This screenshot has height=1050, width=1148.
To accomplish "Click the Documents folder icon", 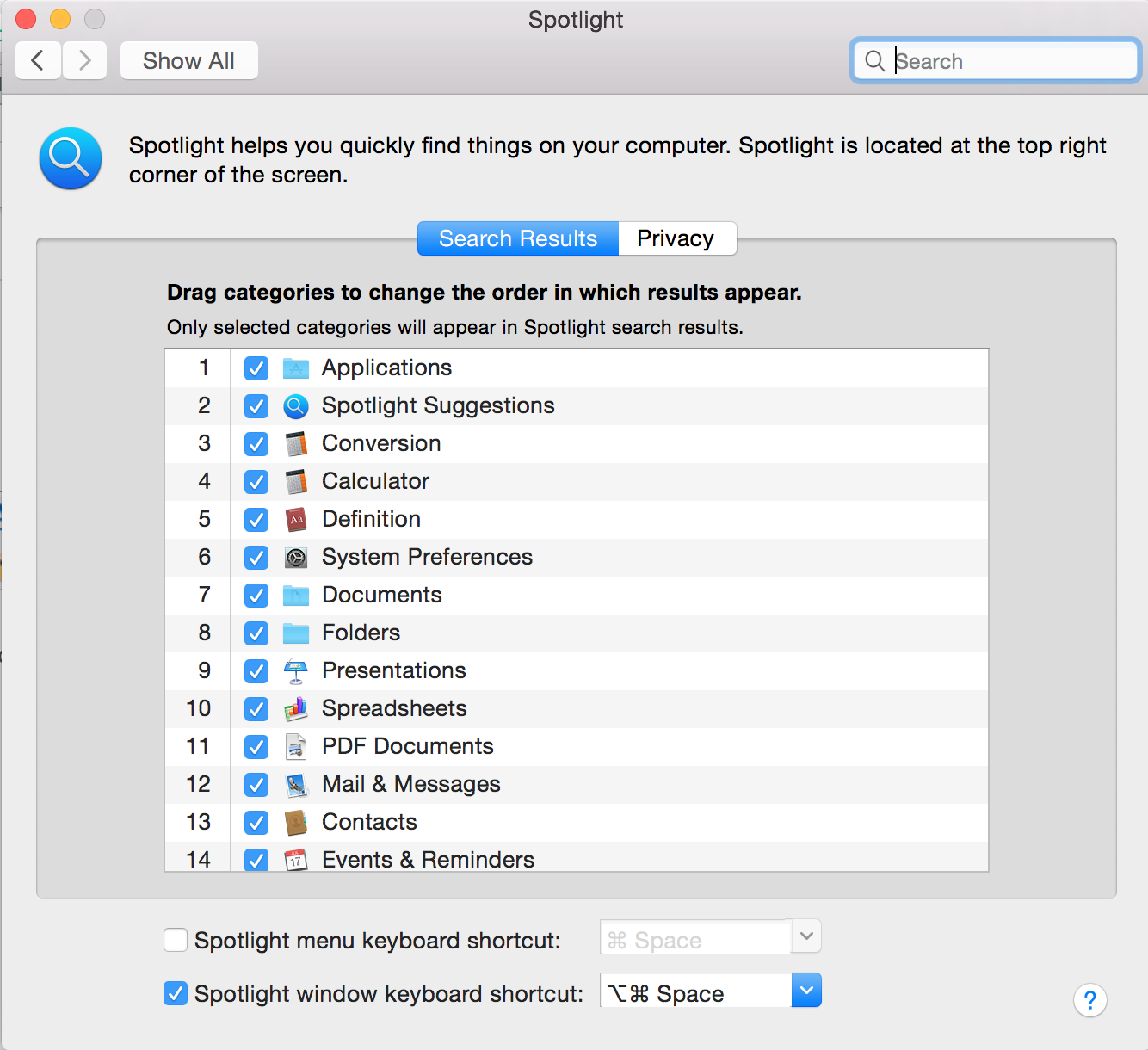I will 296,596.
